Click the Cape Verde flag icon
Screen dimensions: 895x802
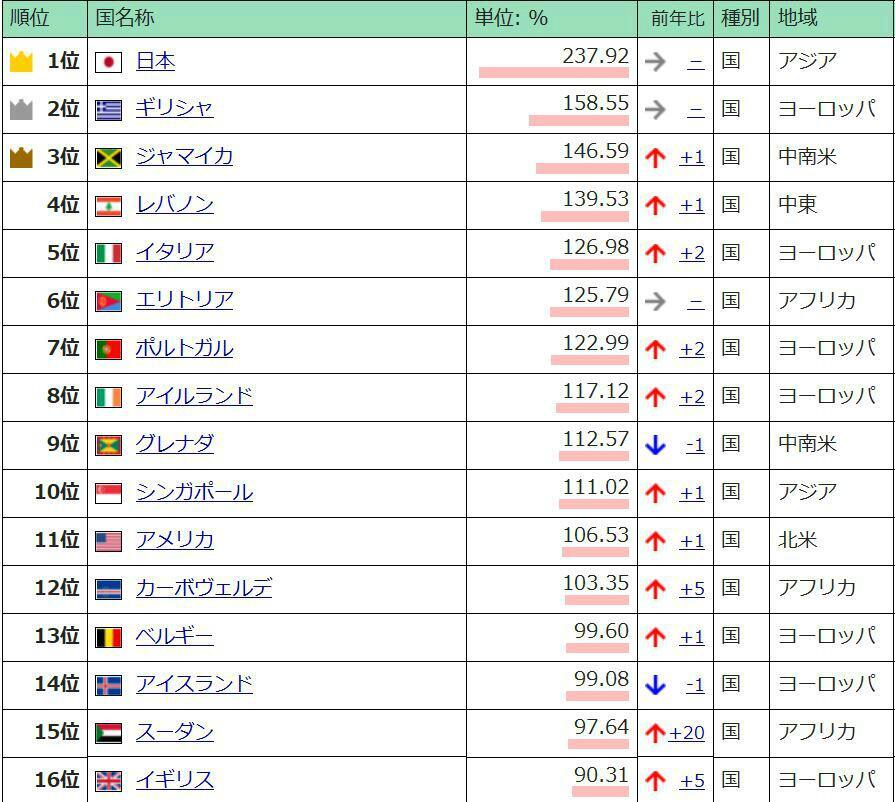coord(108,590)
